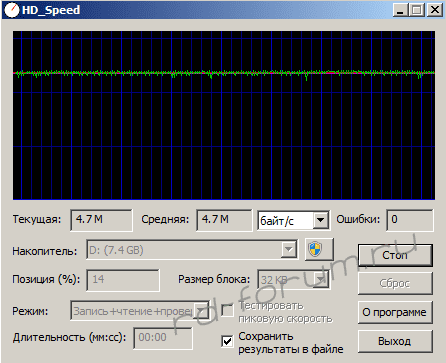446x363 pixels.
Task: Toggle the peak speed test checkbox
Action: 227,311
